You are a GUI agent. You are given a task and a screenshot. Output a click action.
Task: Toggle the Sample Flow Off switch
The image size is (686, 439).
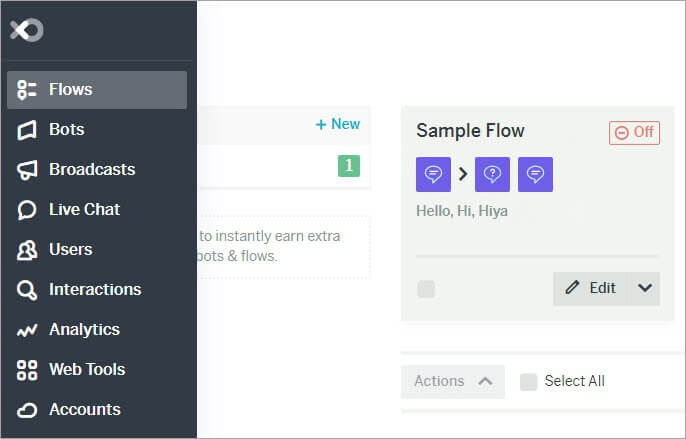tap(634, 132)
